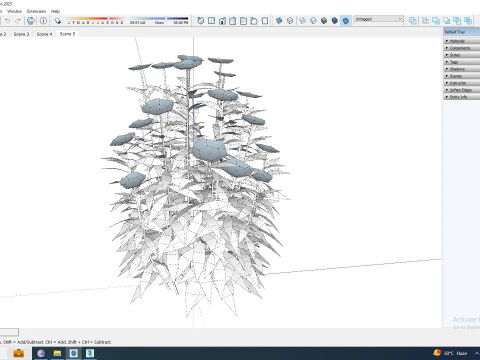Viewport: 480px width, 360px height.
Task: Click the Outer Shell solid tool
Action: click(x=413, y=21)
